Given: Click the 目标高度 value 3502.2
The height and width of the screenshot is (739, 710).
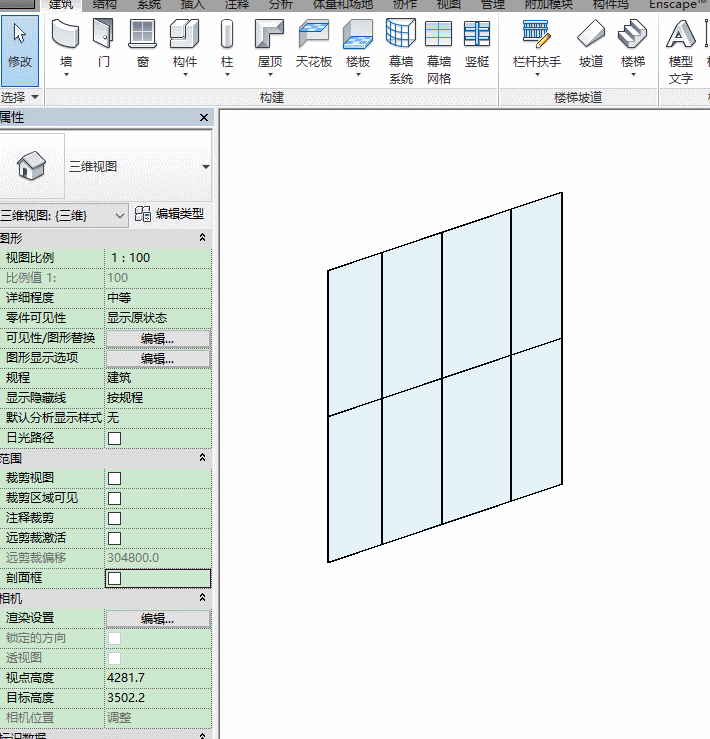Looking at the screenshot, I should click(x=158, y=698).
